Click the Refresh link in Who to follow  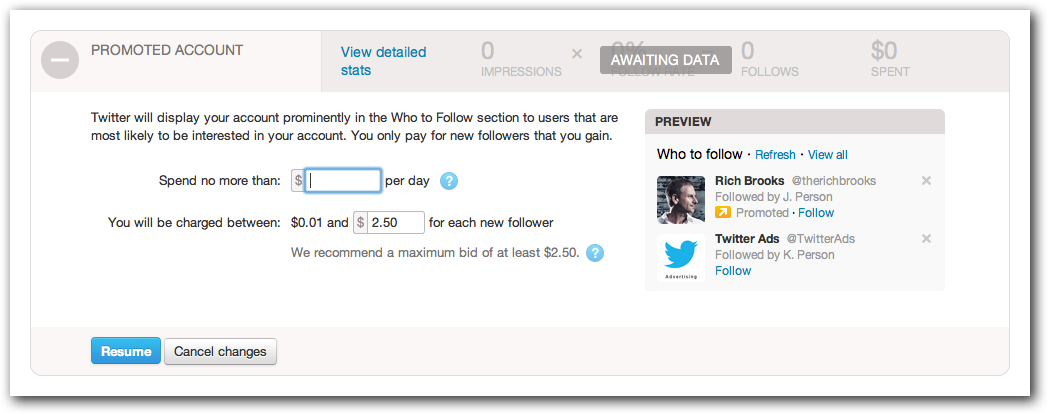click(775, 154)
